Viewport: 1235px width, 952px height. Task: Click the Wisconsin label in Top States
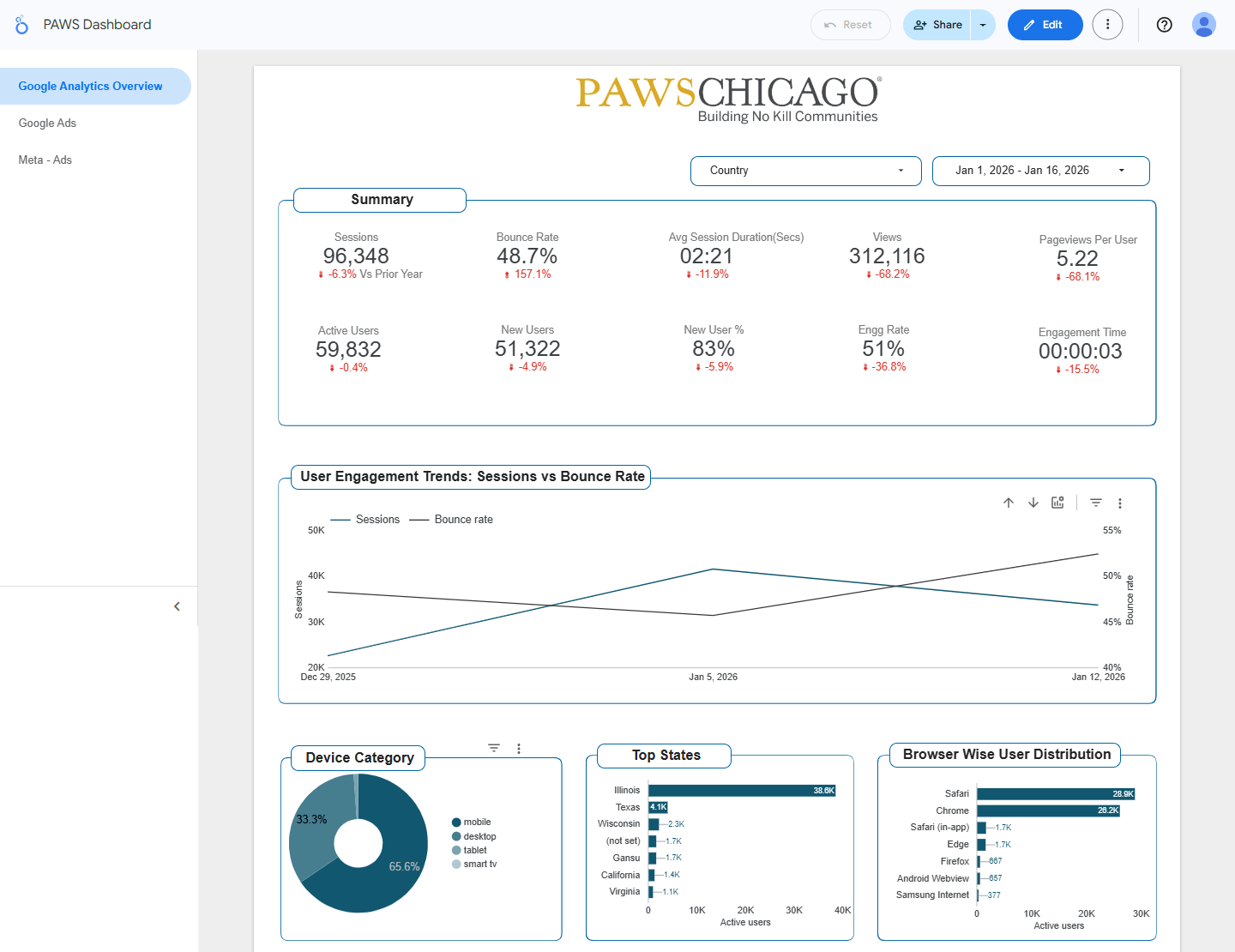coord(619,824)
